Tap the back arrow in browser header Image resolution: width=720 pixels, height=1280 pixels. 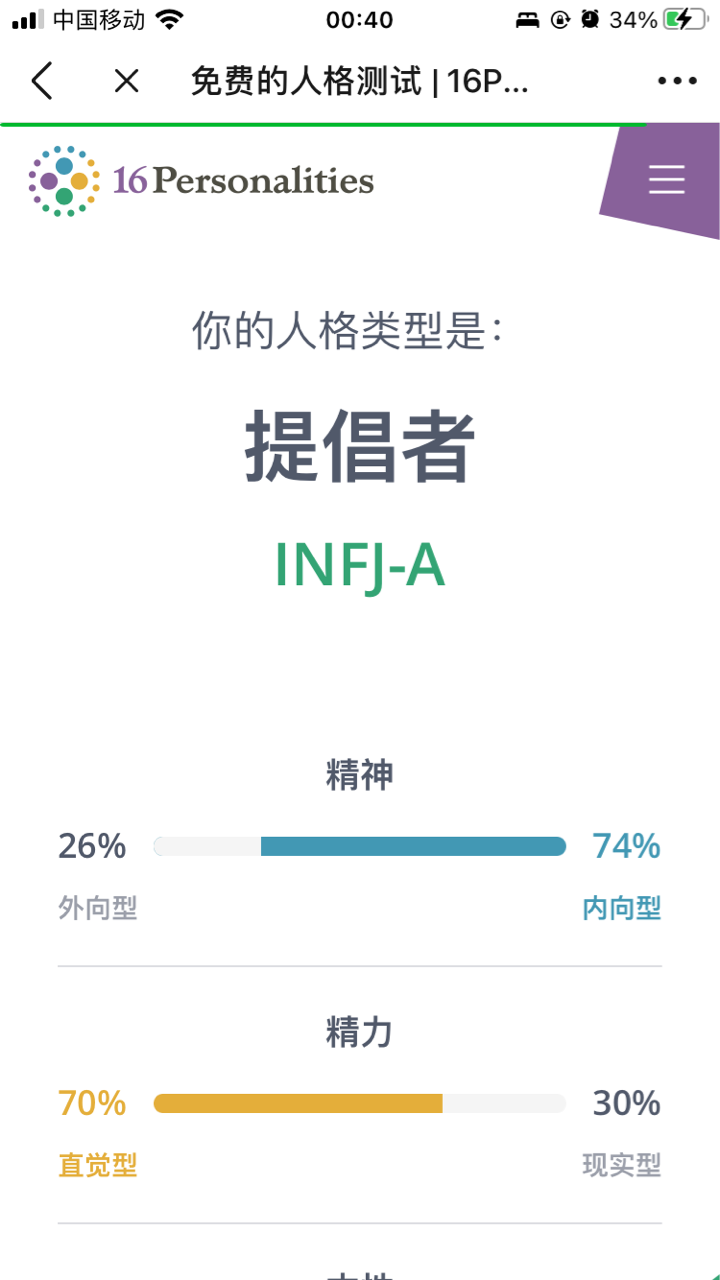[x=42, y=81]
